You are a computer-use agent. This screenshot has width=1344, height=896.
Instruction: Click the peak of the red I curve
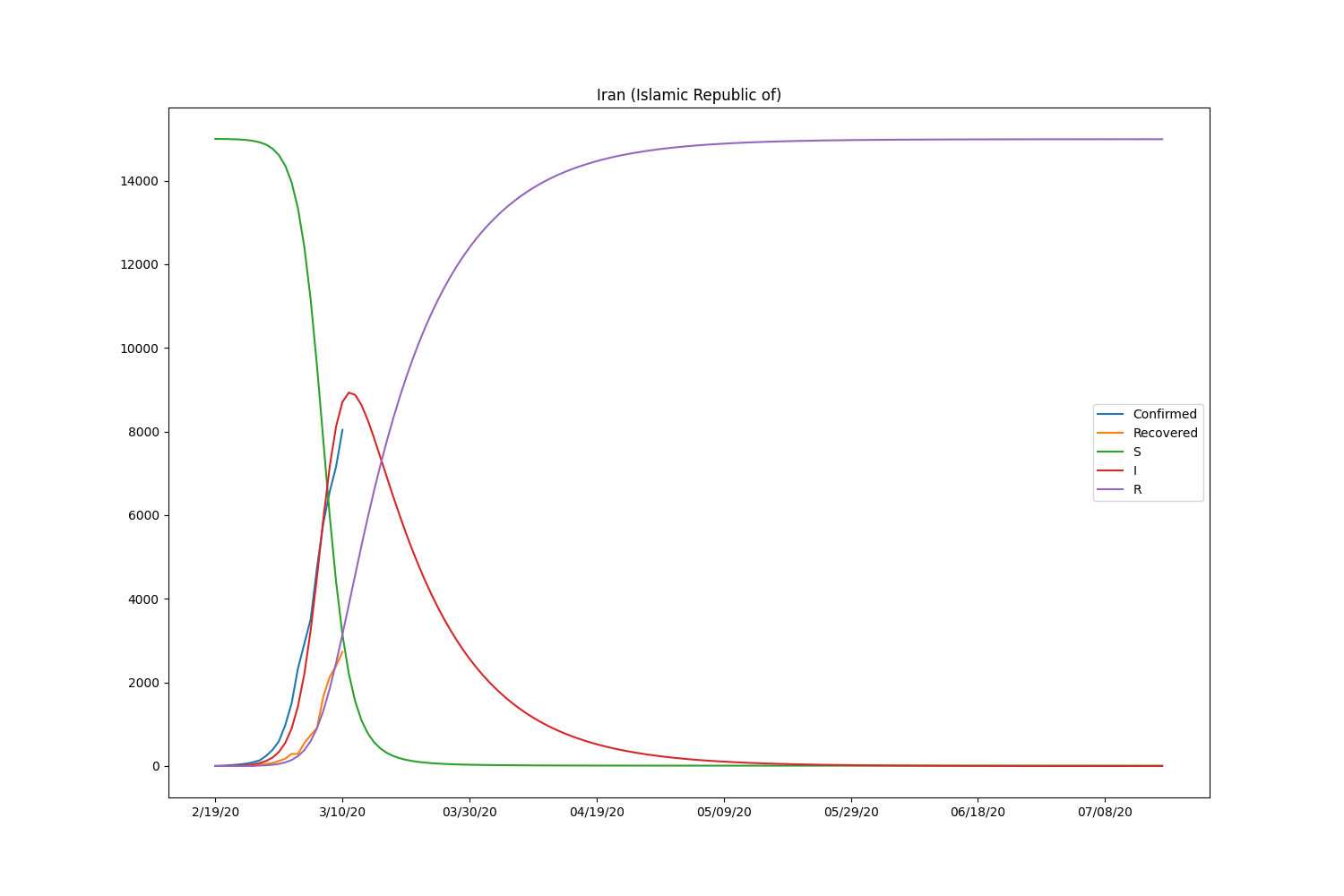(x=349, y=392)
